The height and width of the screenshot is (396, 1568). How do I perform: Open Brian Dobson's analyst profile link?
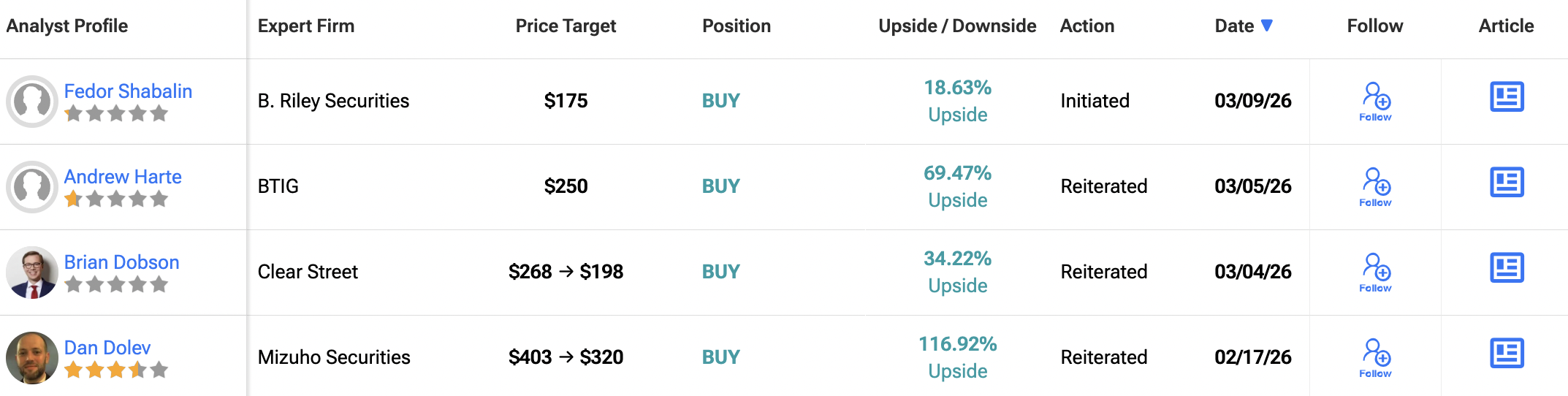(x=121, y=262)
